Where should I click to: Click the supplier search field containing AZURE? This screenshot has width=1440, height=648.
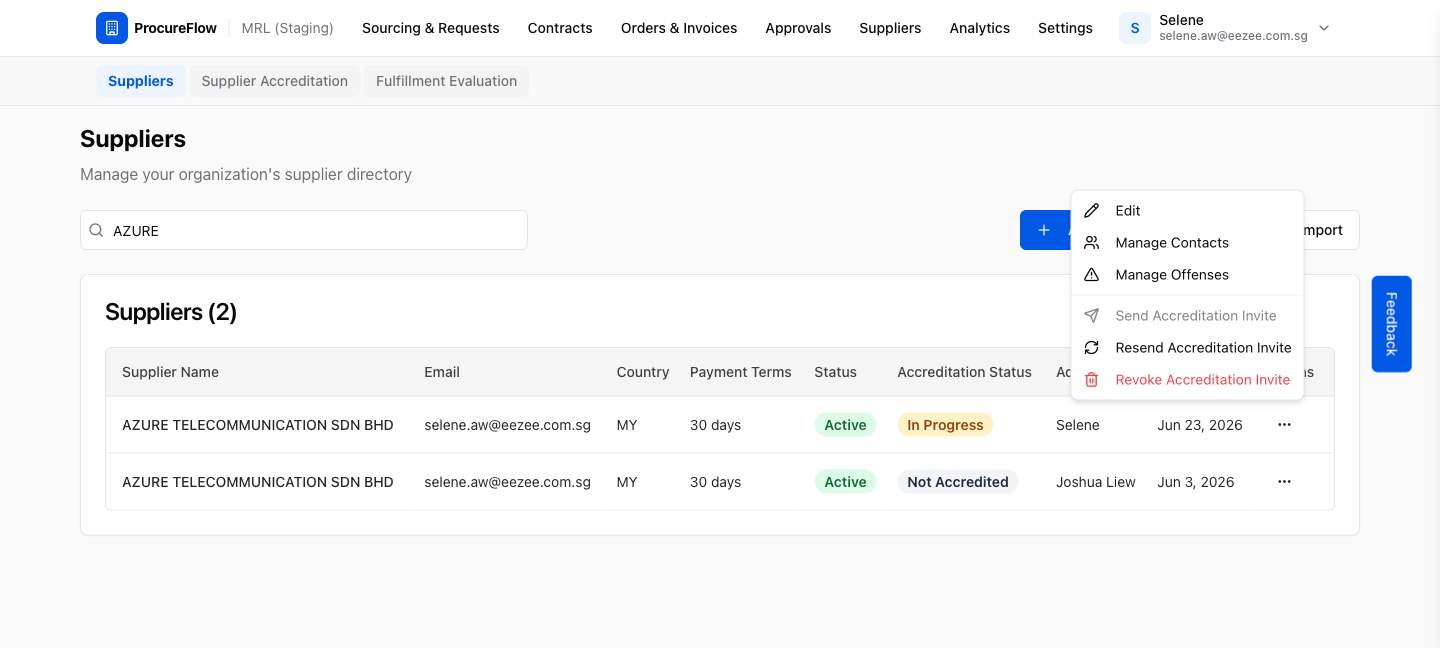[304, 230]
